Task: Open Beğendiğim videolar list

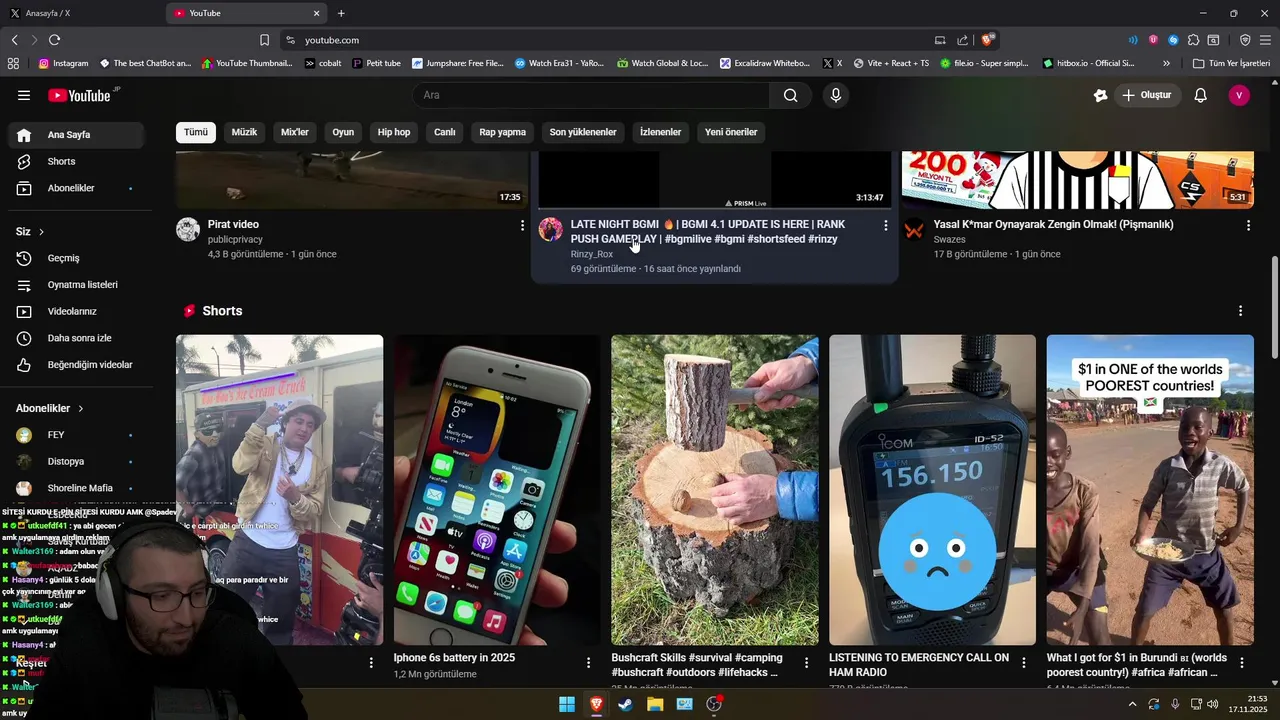Action: click(76, 365)
